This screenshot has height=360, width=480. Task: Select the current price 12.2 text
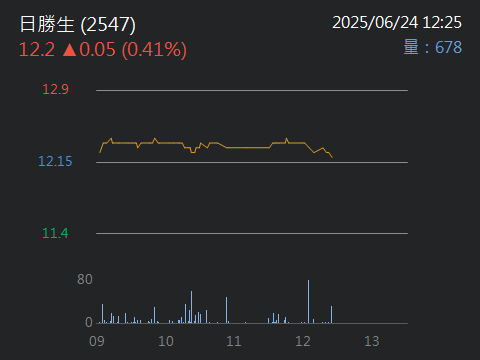[37, 49]
